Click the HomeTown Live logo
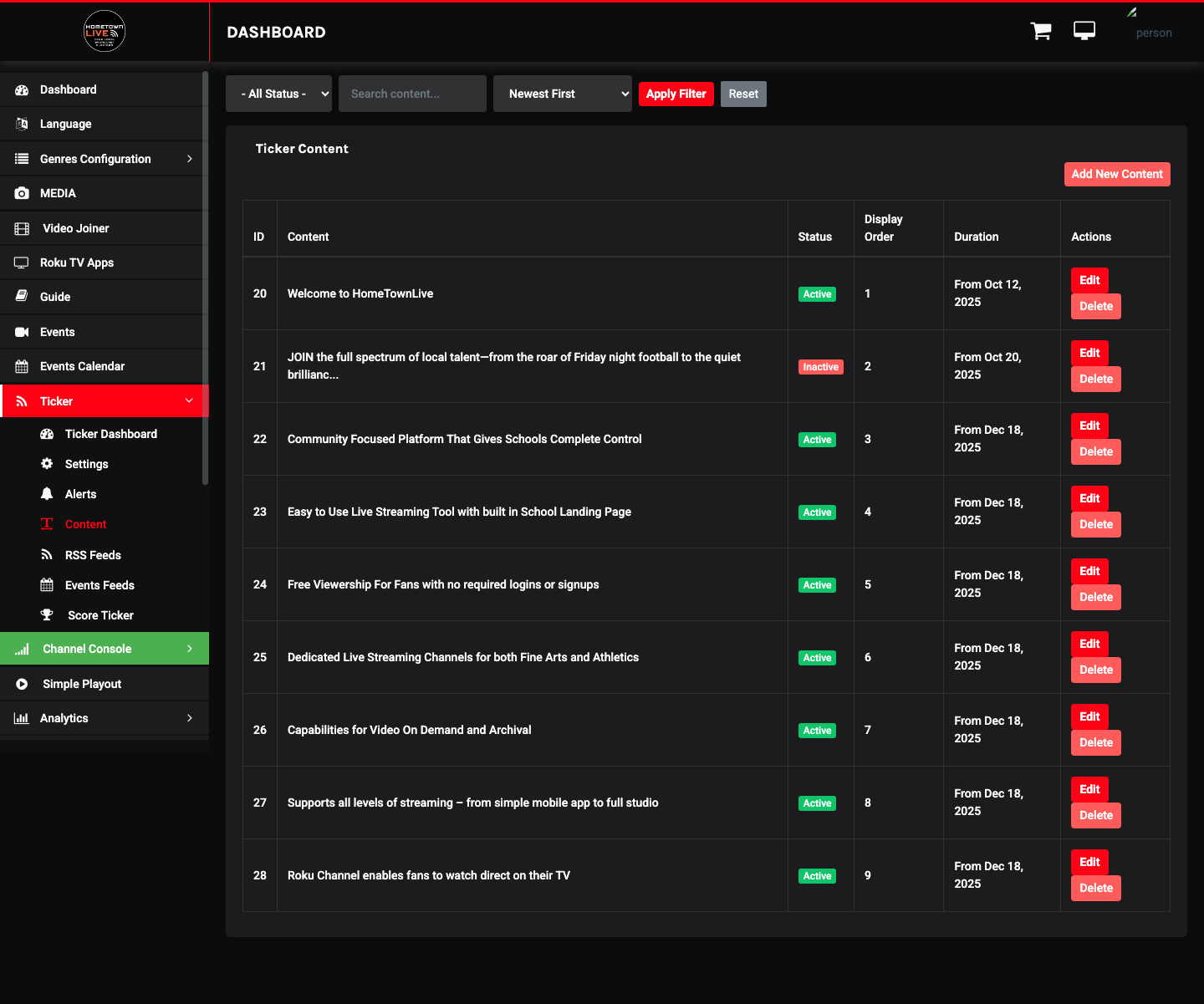 coord(105,32)
